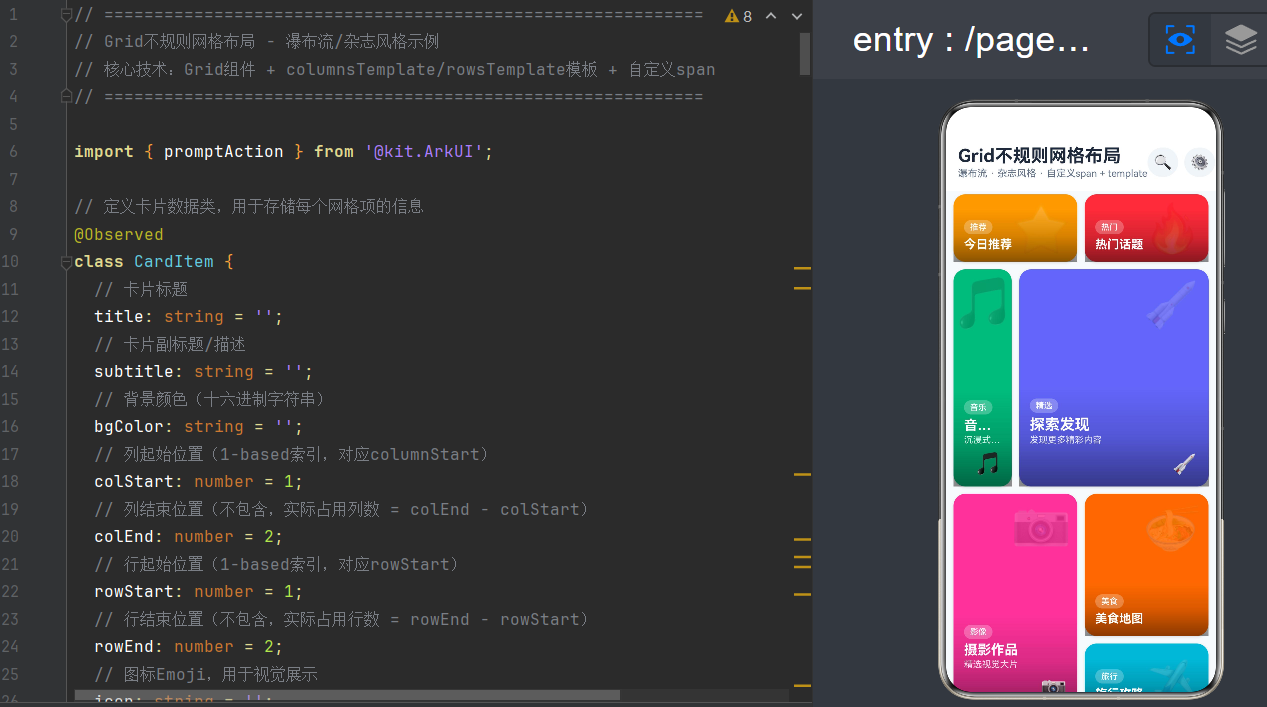
Task: Click the 摄影作品 card subtitle '精选视觉大片'
Action: [x=991, y=664]
